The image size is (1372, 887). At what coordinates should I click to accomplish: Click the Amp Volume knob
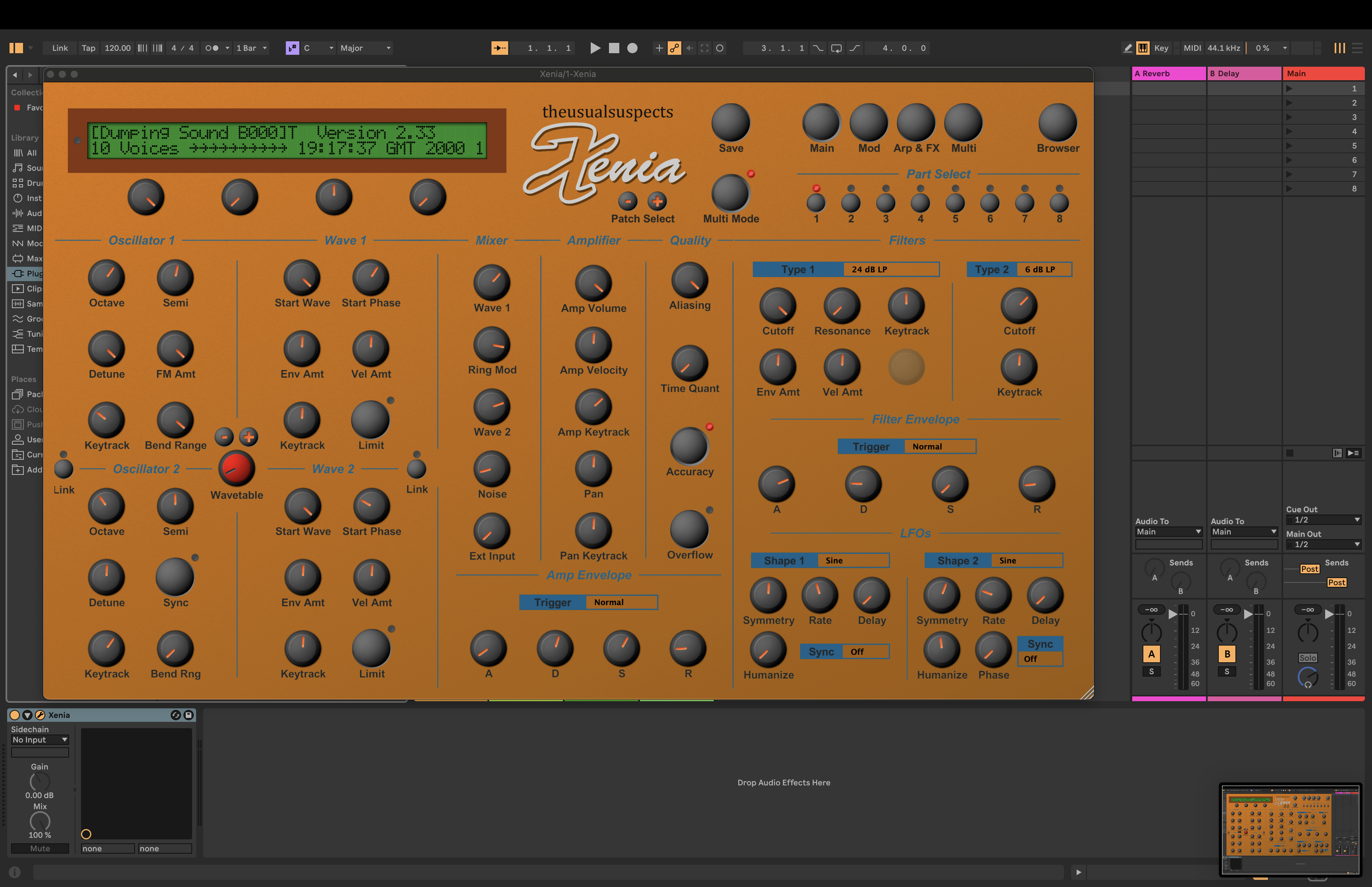593,283
